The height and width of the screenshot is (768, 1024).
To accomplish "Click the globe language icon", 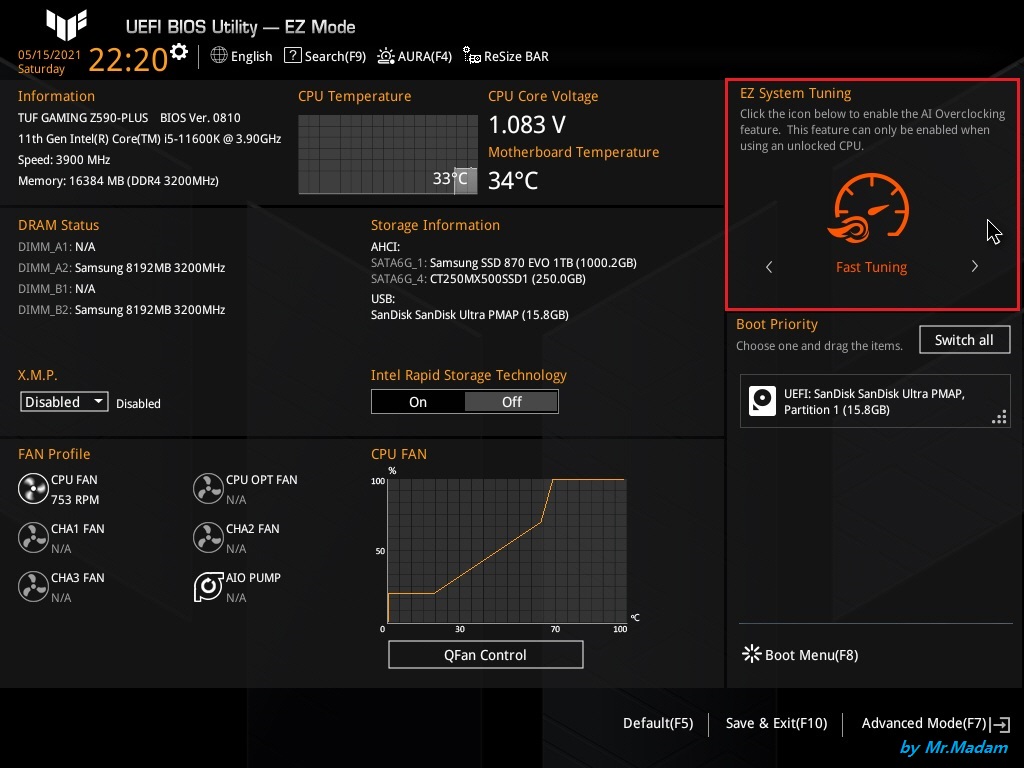I will [x=219, y=56].
